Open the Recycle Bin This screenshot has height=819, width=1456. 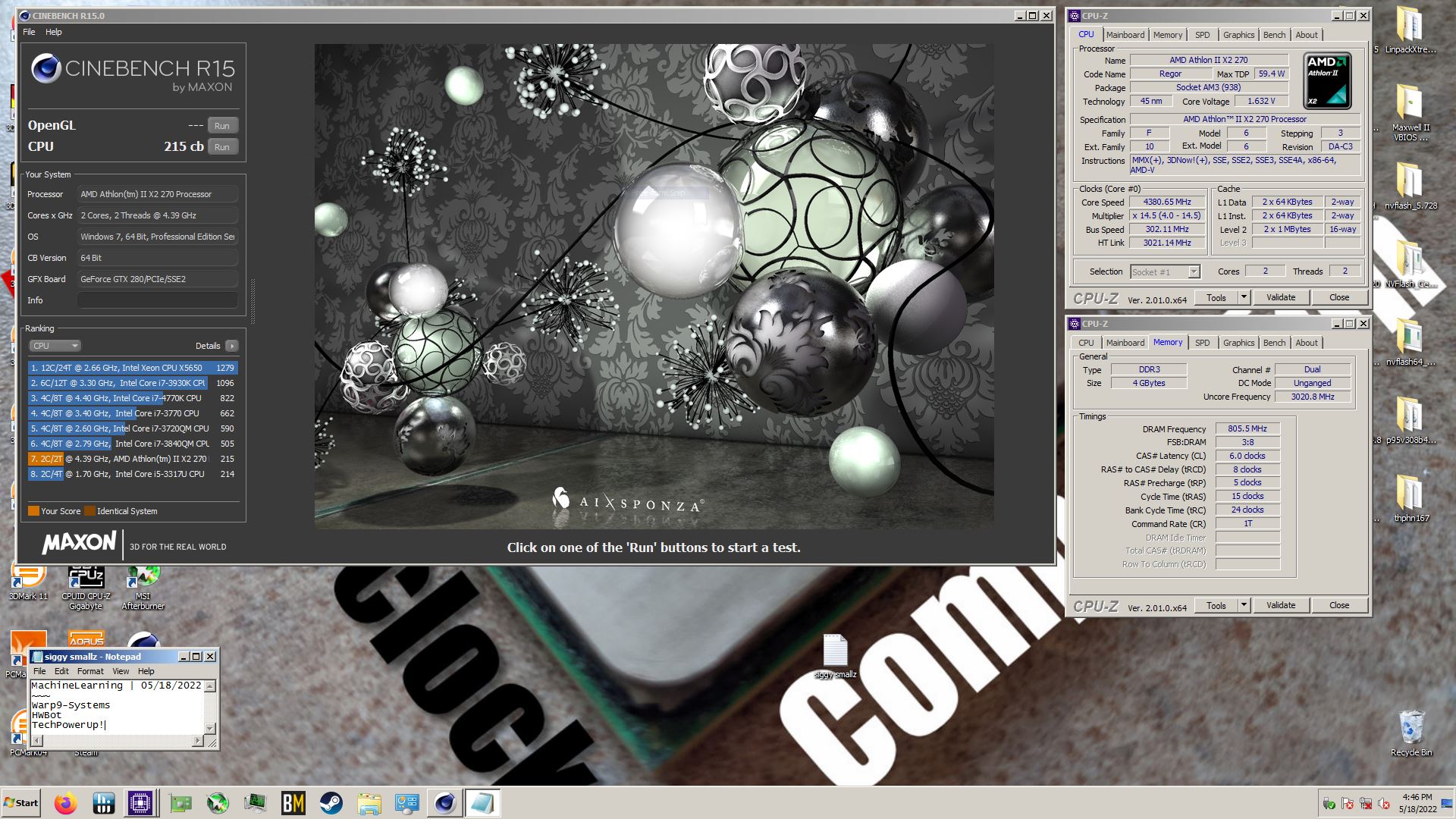[1410, 733]
